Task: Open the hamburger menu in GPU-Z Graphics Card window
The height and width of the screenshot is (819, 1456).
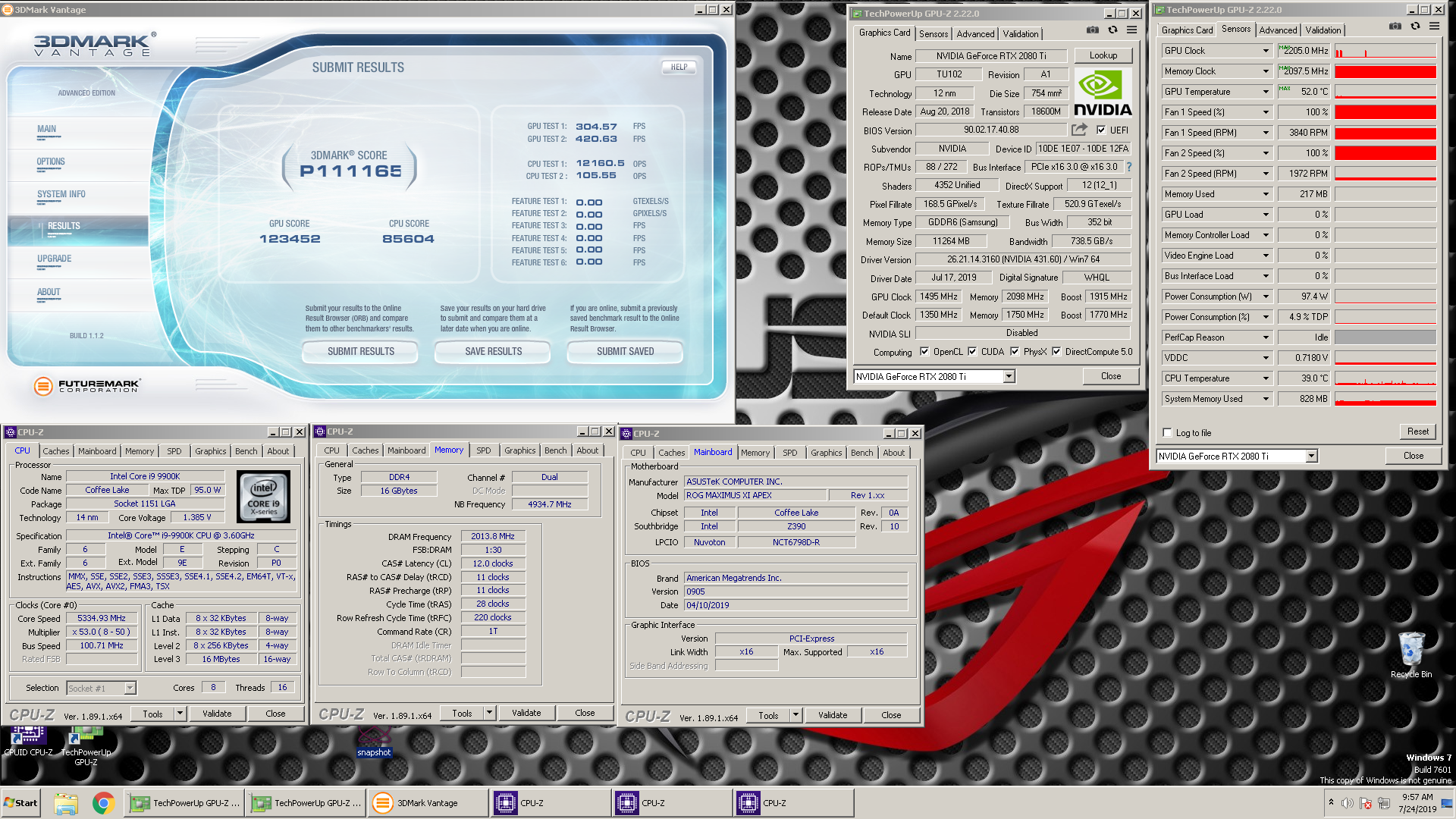Action: (x=1131, y=30)
